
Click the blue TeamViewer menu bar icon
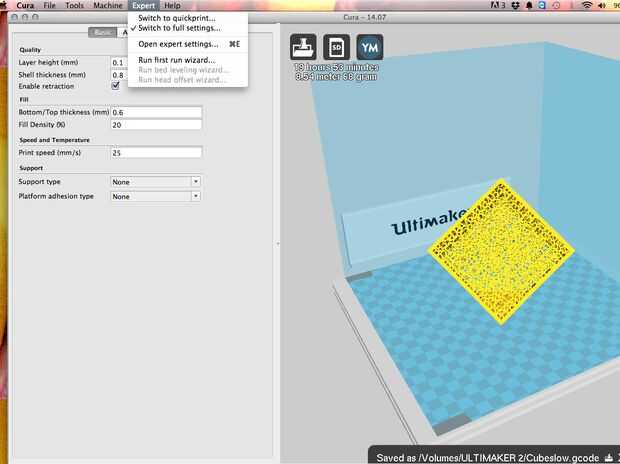[x=542, y=5]
